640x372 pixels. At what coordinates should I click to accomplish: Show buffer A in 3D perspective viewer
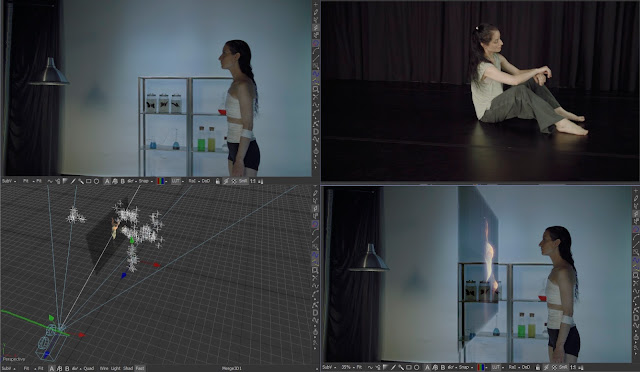[51, 368]
